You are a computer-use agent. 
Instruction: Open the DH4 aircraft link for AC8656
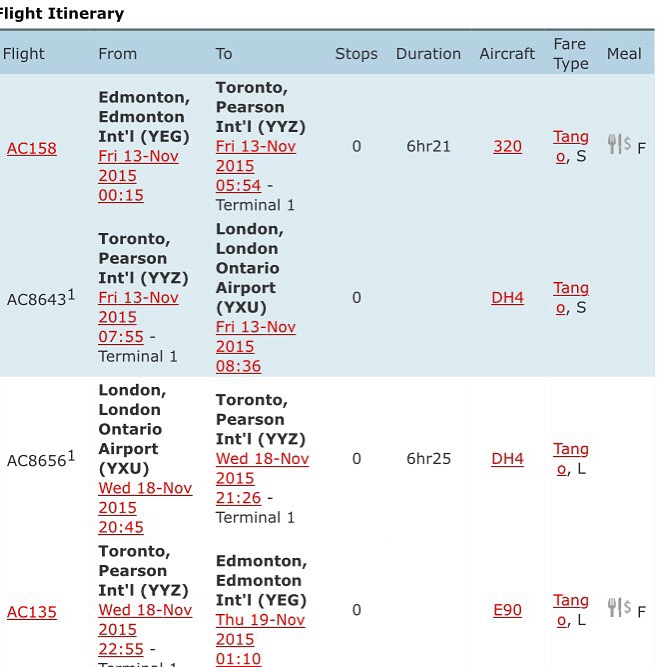pyautogui.click(x=507, y=459)
